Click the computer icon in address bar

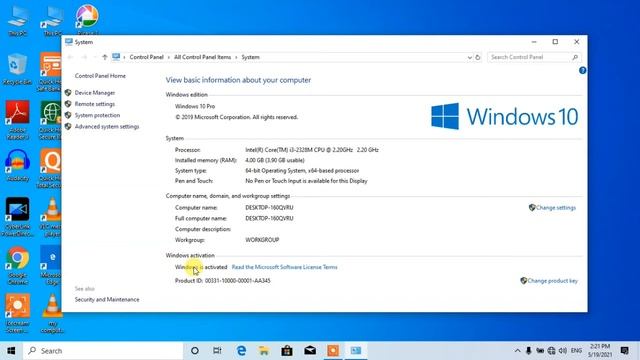pyautogui.click(x=116, y=57)
